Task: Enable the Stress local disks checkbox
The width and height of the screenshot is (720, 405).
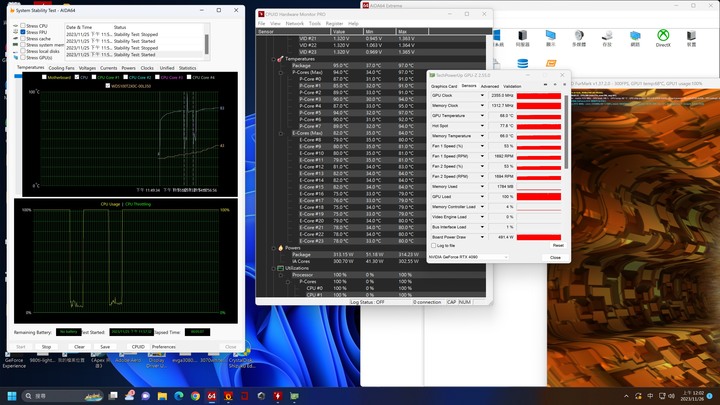Action: tap(22, 51)
